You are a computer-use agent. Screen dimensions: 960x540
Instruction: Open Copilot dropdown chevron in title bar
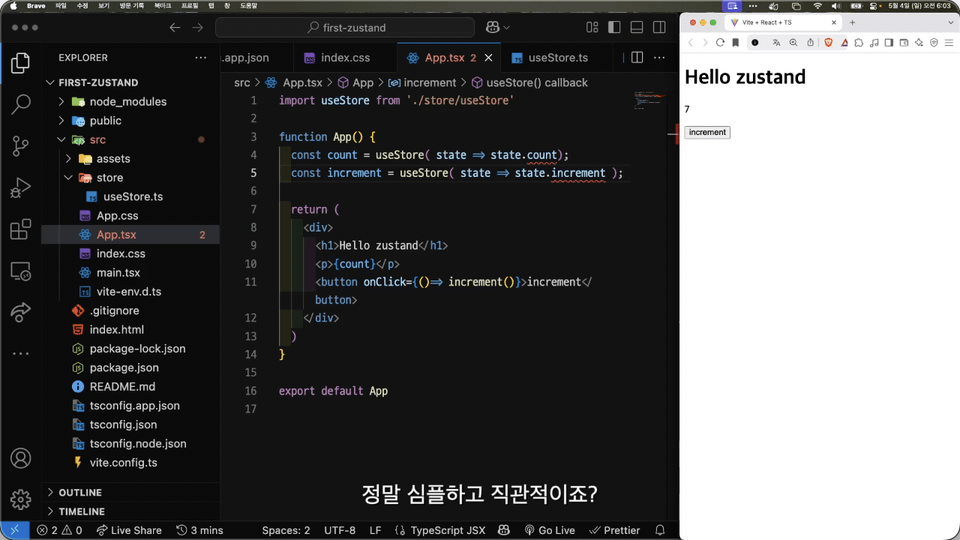pos(506,28)
